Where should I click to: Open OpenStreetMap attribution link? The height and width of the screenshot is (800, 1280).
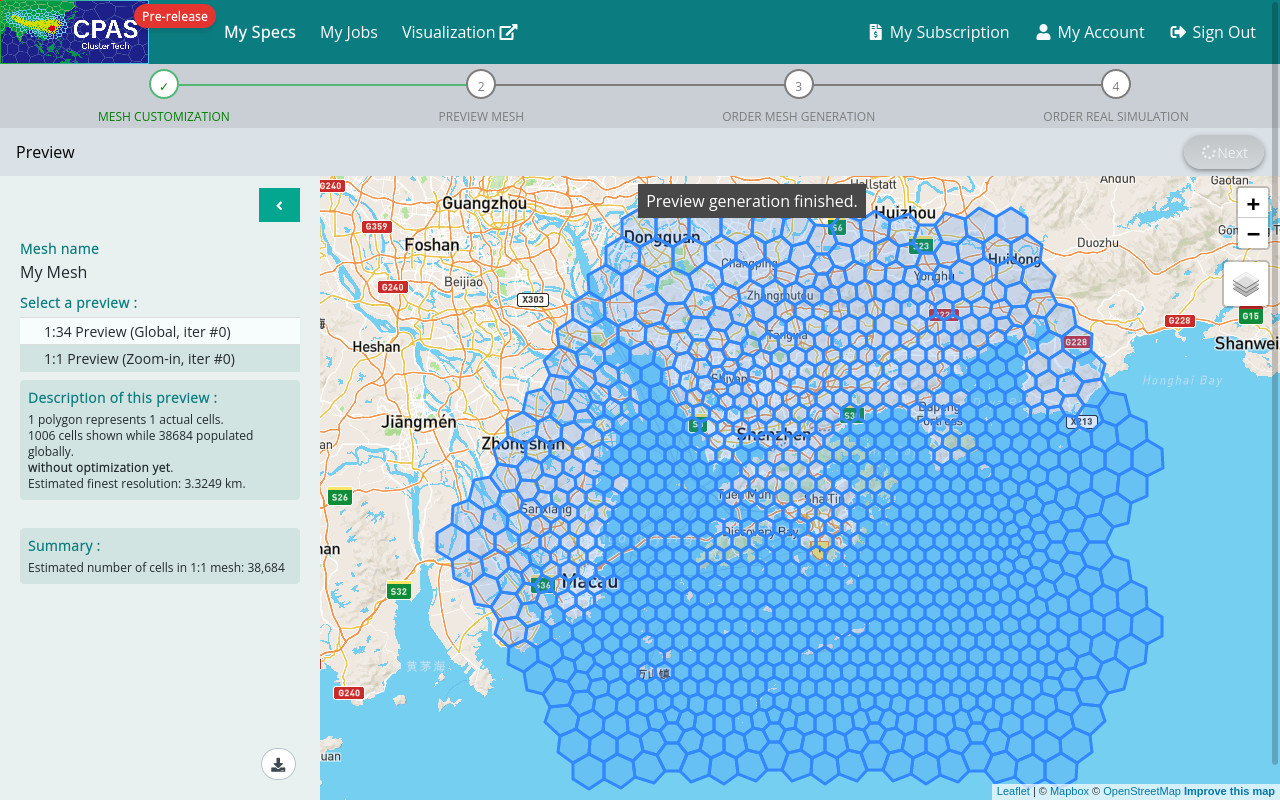click(1141, 791)
